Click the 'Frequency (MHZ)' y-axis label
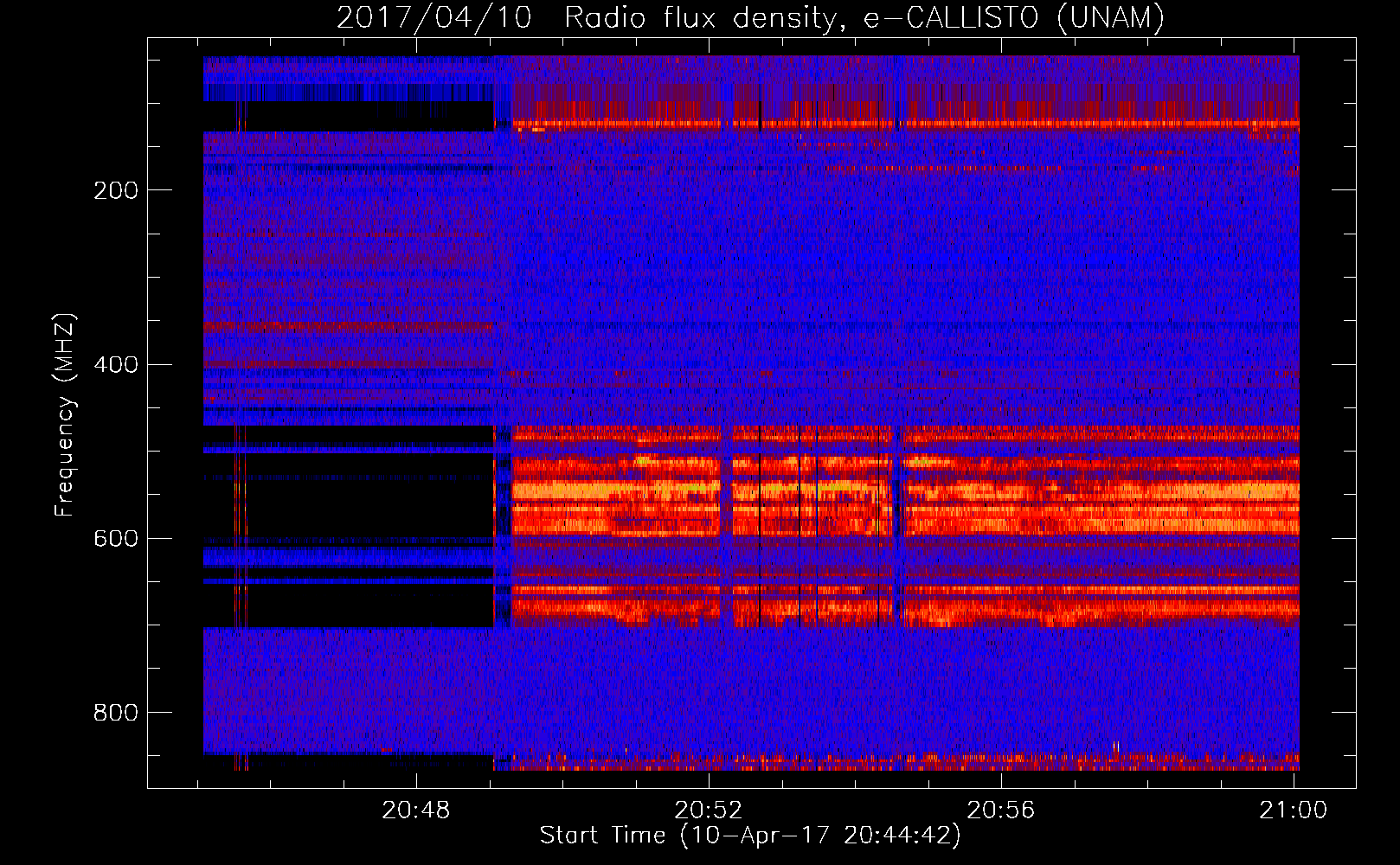1400x865 pixels. click(65, 415)
